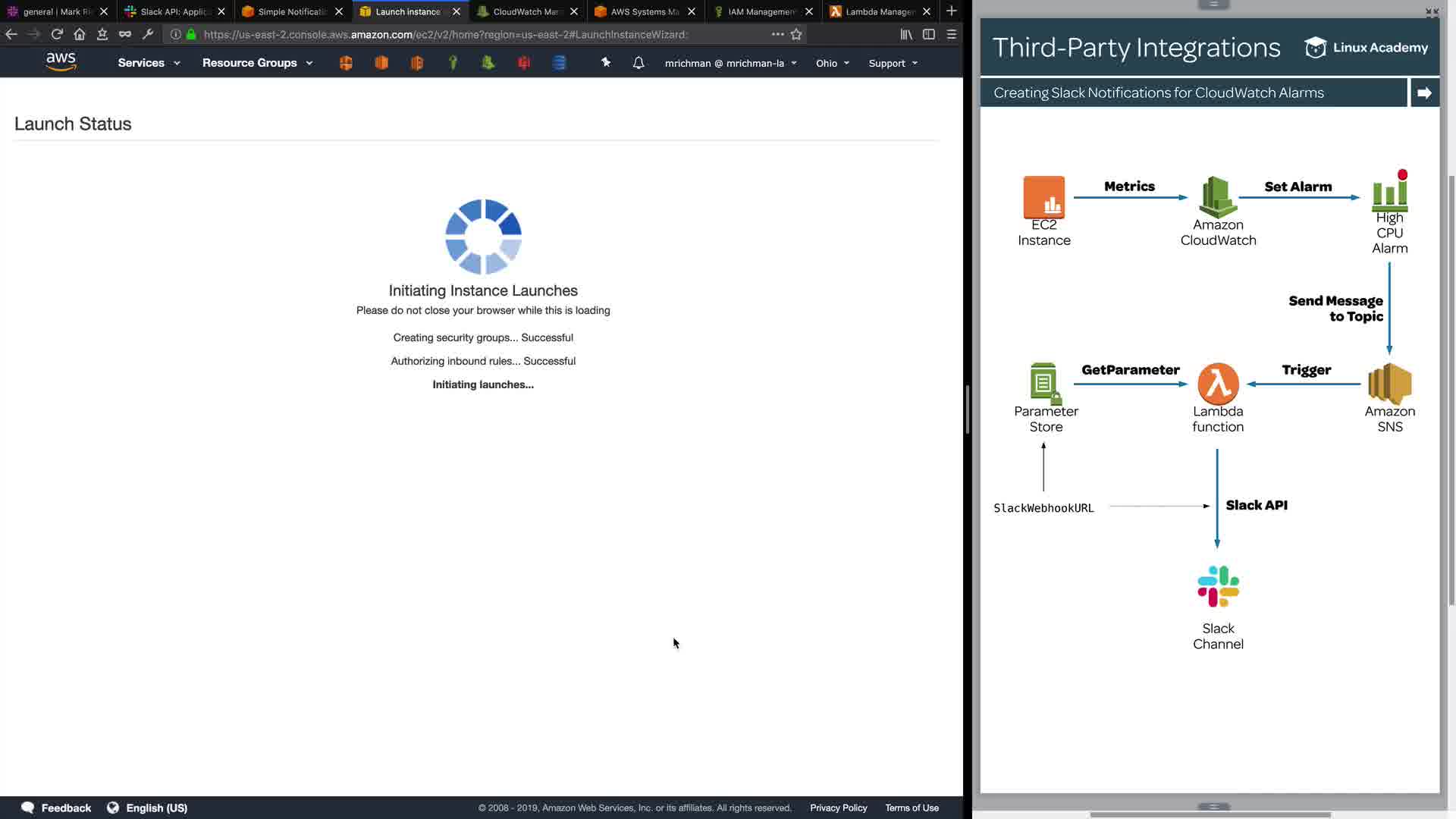Bookmark this page with star icon

click(x=796, y=34)
